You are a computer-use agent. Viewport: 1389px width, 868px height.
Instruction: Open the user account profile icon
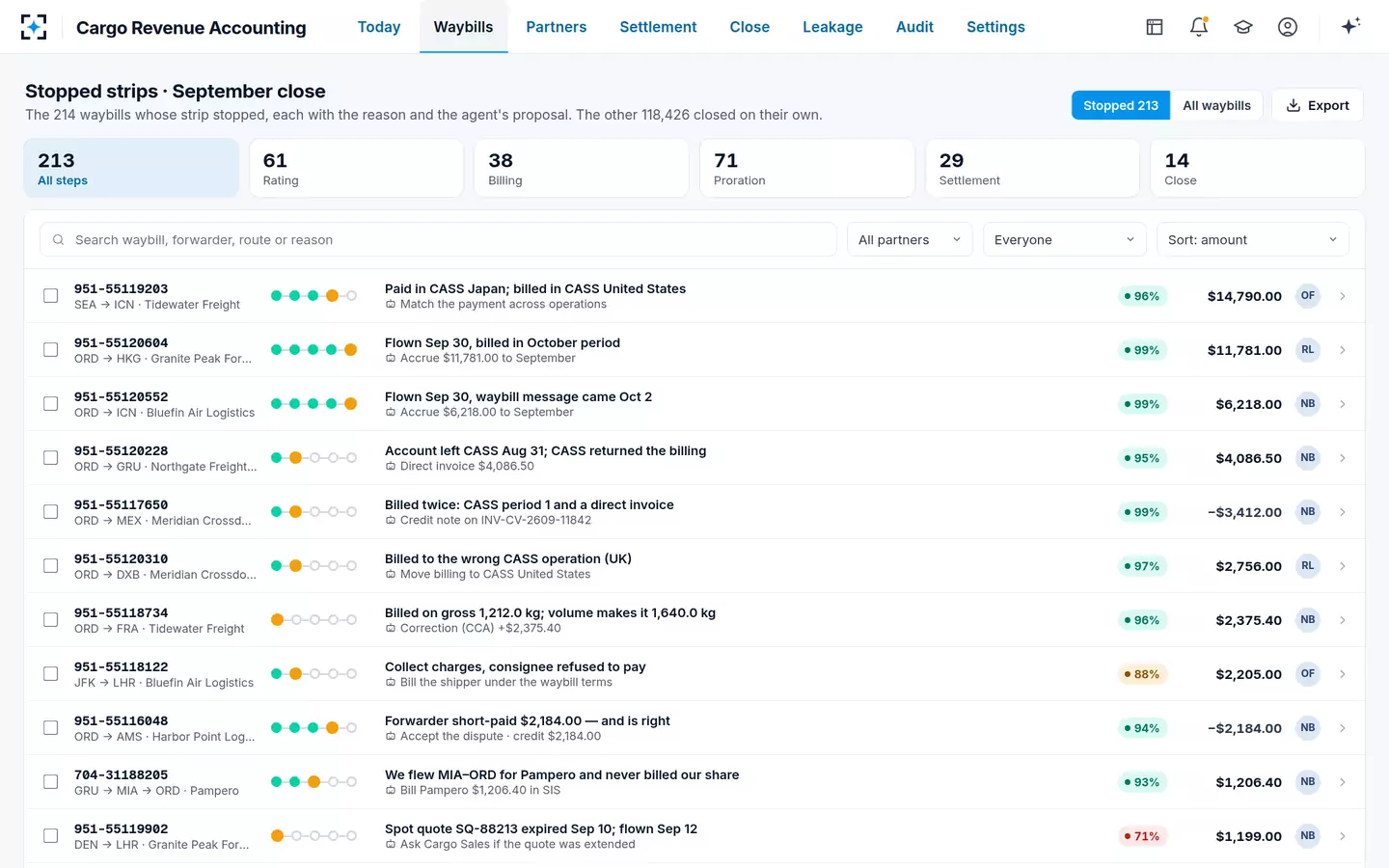[x=1288, y=27]
